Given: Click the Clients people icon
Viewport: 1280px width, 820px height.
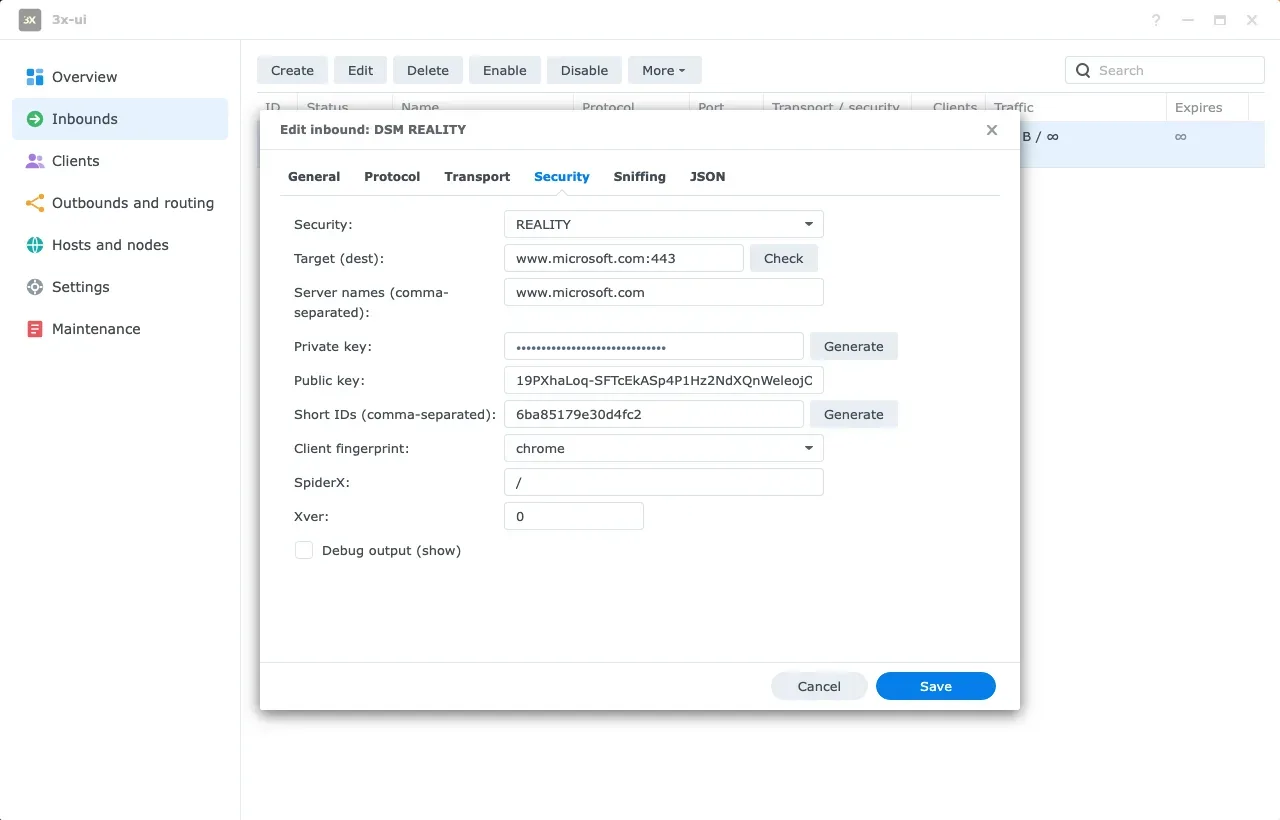Looking at the screenshot, I should click(35, 161).
